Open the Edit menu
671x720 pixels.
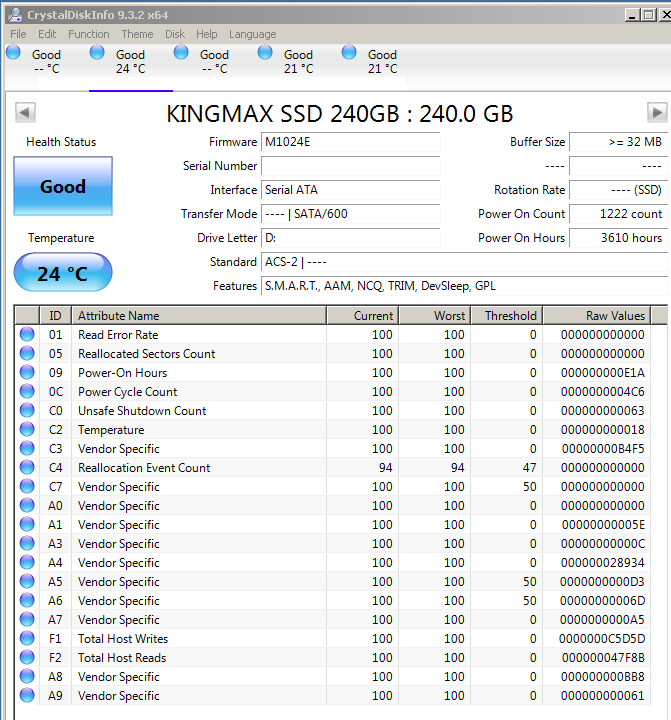47,34
